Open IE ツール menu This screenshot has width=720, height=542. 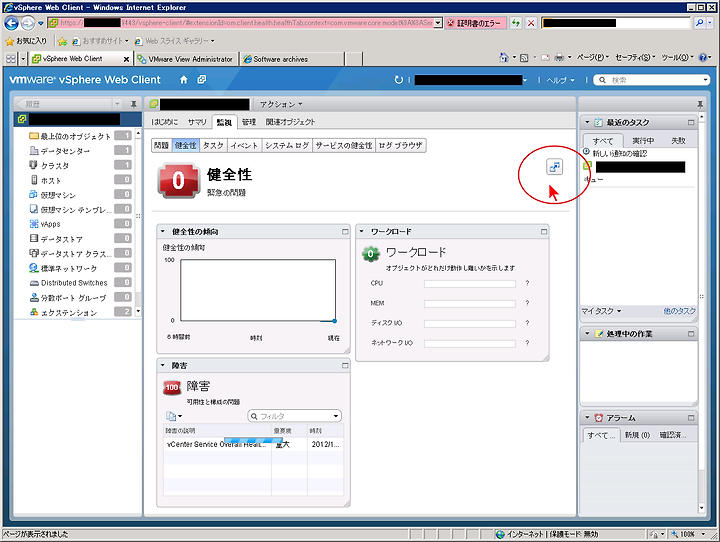[677, 57]
